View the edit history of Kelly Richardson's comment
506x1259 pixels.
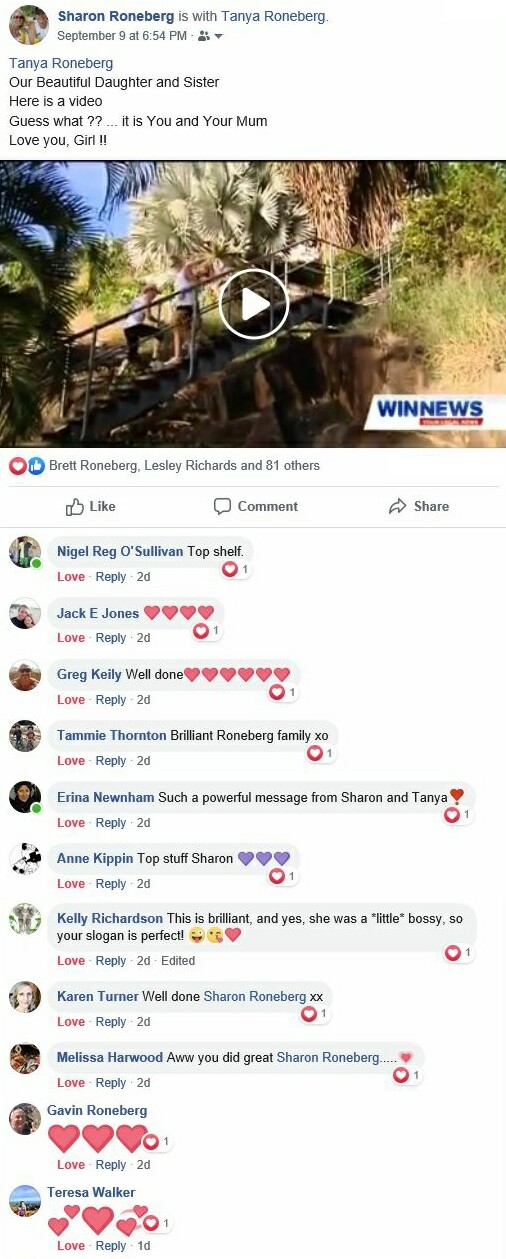(178, 961)
